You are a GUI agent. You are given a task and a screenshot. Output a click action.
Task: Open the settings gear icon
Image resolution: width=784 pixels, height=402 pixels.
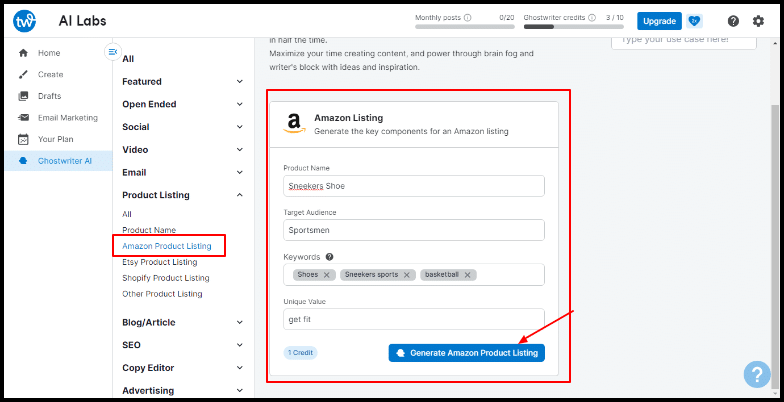point(758,21)
